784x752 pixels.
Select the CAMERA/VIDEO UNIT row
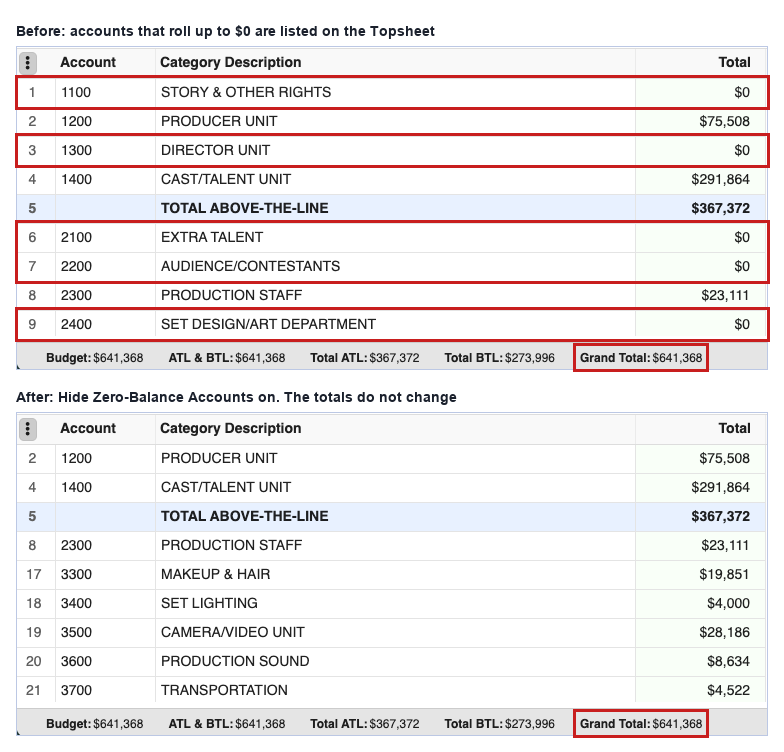(x=392, y=632)
